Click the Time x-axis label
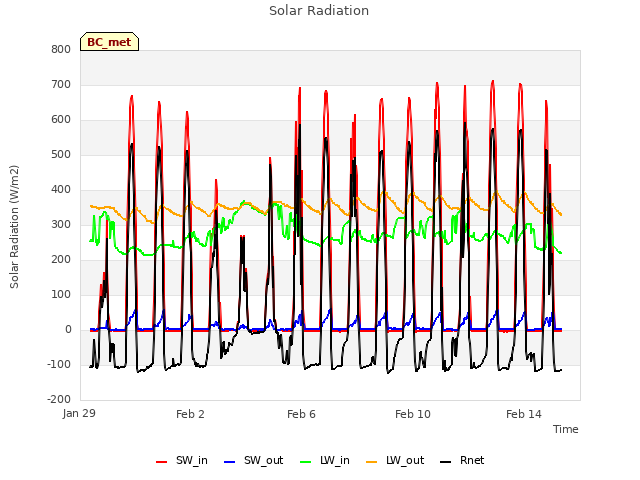This screenshot has height=480, width=640. [566, 429]
